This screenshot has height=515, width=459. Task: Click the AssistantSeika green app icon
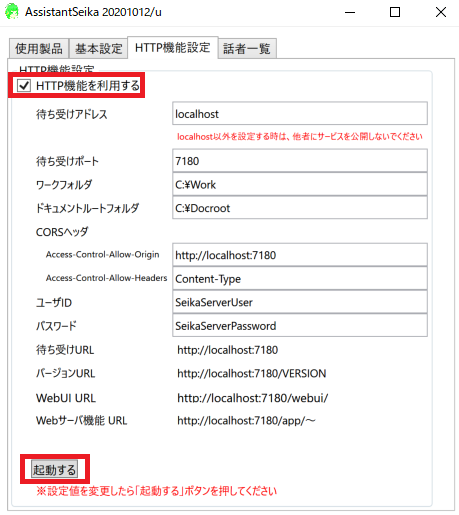12,11
